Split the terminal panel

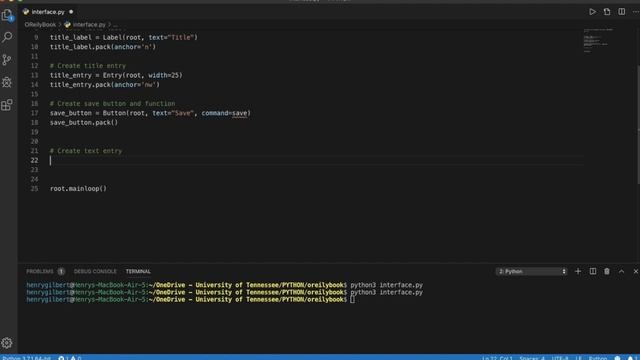593,271
